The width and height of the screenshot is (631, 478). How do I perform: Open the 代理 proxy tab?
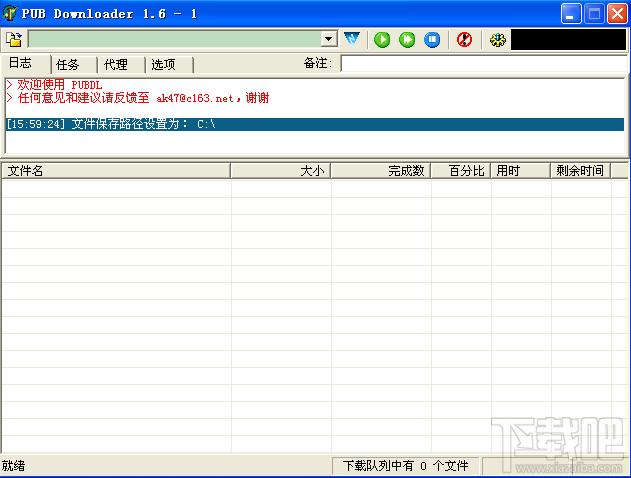[x=121, y=64]
